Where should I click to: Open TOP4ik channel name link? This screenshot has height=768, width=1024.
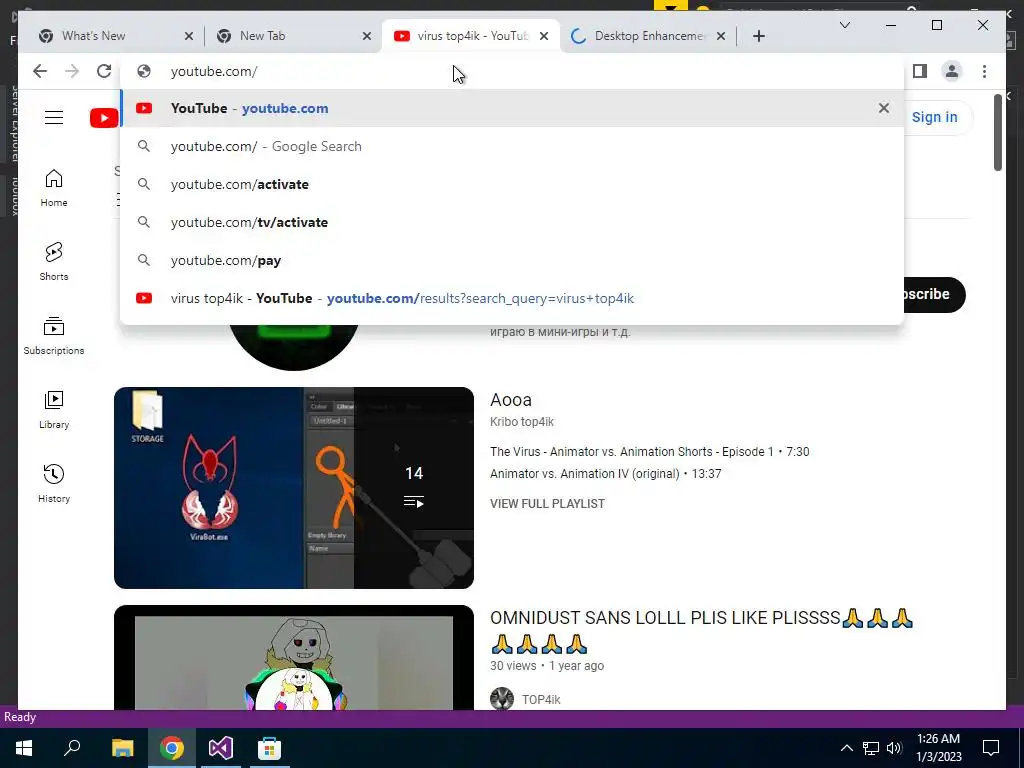tap(541, 699)
